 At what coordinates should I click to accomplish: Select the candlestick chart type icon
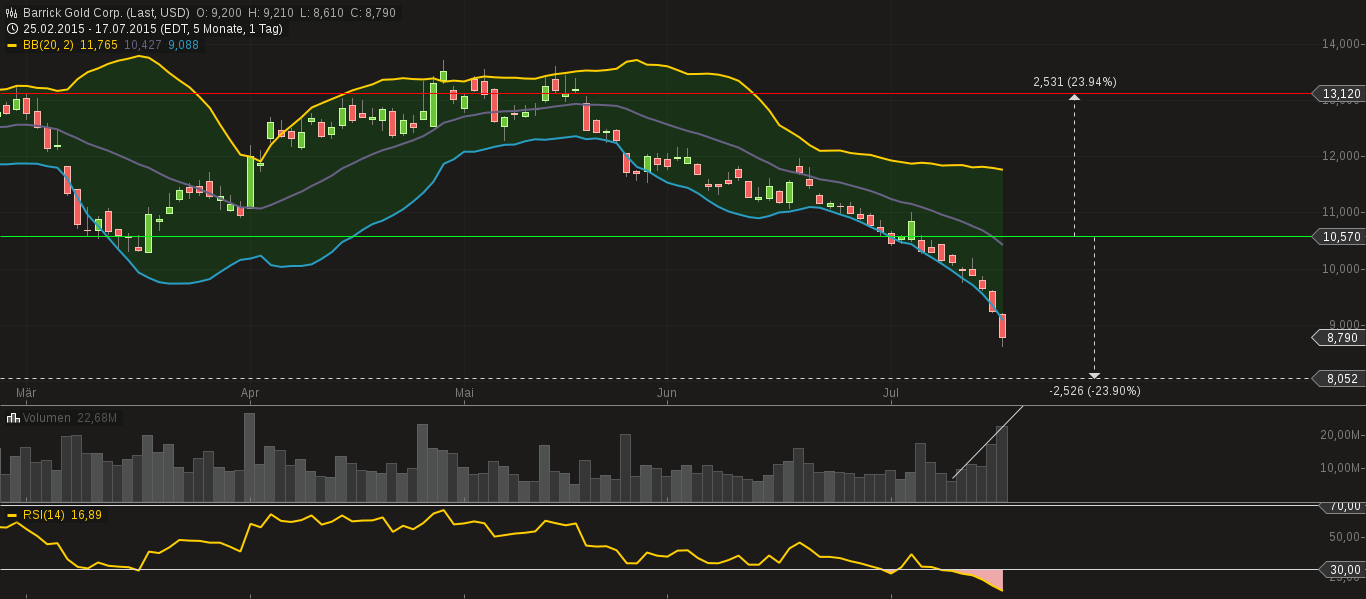(x=10, y=13)
